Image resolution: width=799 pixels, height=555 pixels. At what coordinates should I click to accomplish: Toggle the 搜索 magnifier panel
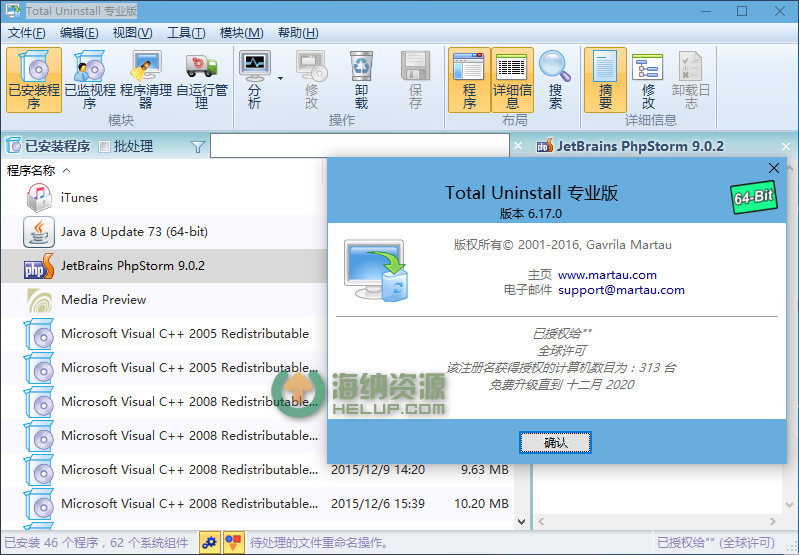pyautogui.click(x=555, y=80)
